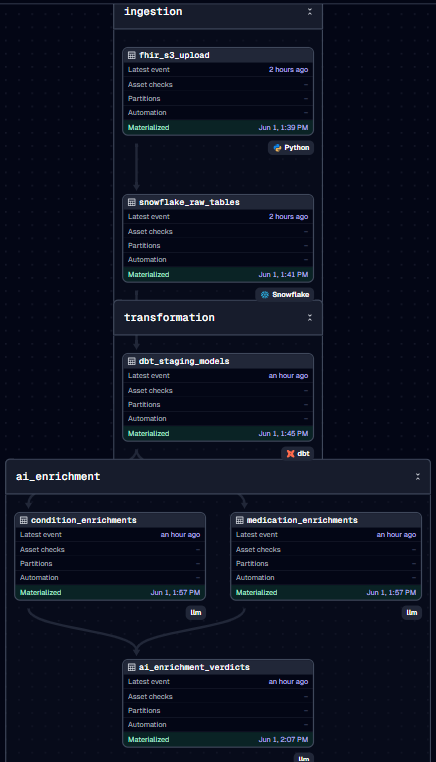Click Asset checks row of fhir_s3_upload

coord(218,85)
